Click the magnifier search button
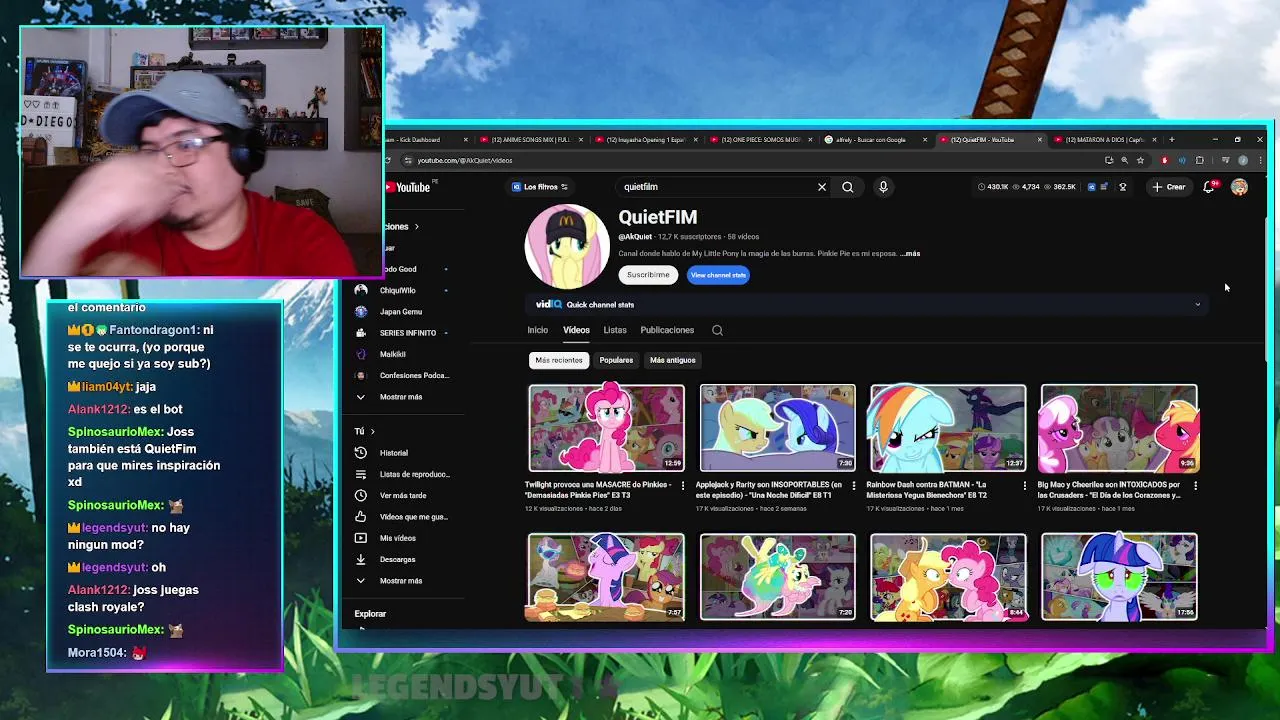 pyautogui.click(x=847, y=187)
